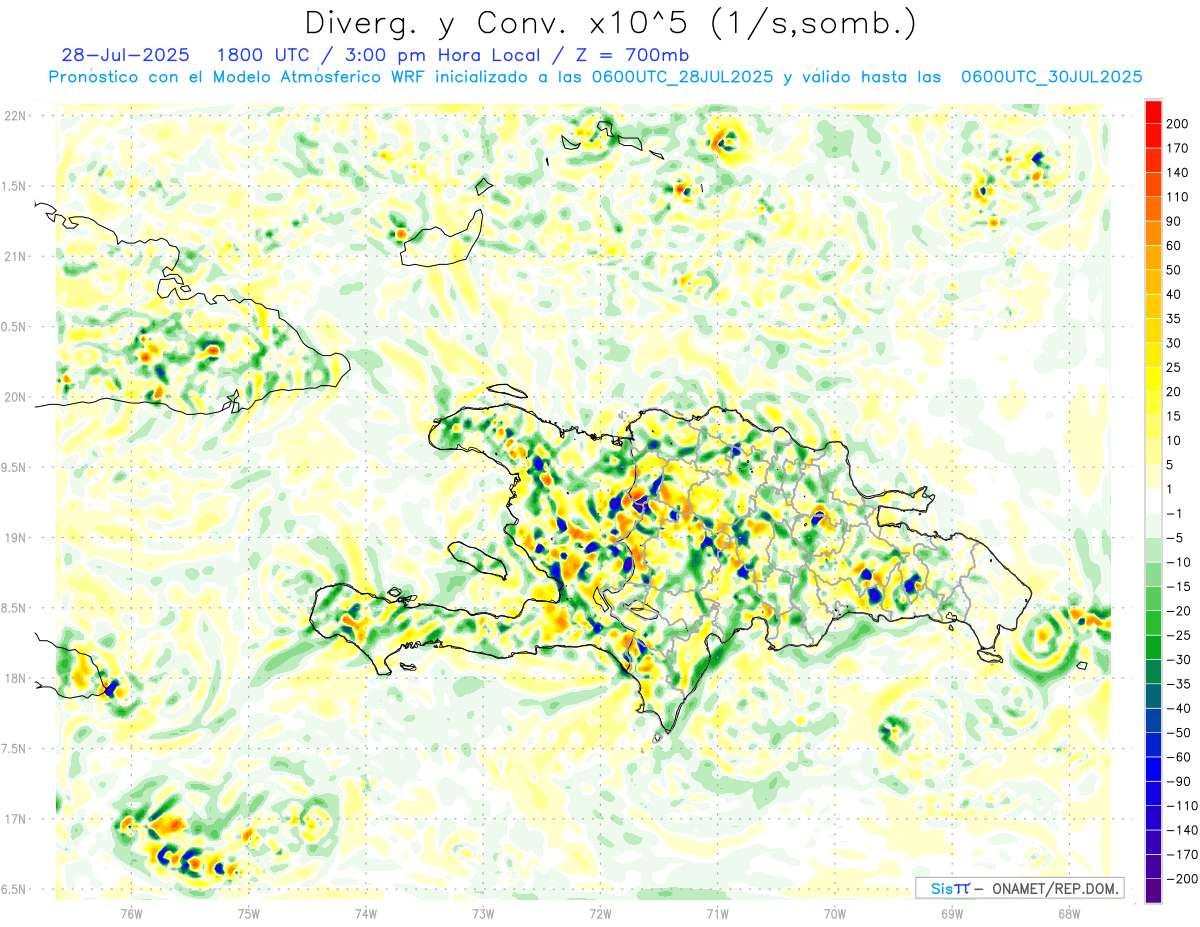Click the valid-until time '0600UTC_30JUL2025'
This screenshot has width=1200, height=927.
tap(1051, 77)
